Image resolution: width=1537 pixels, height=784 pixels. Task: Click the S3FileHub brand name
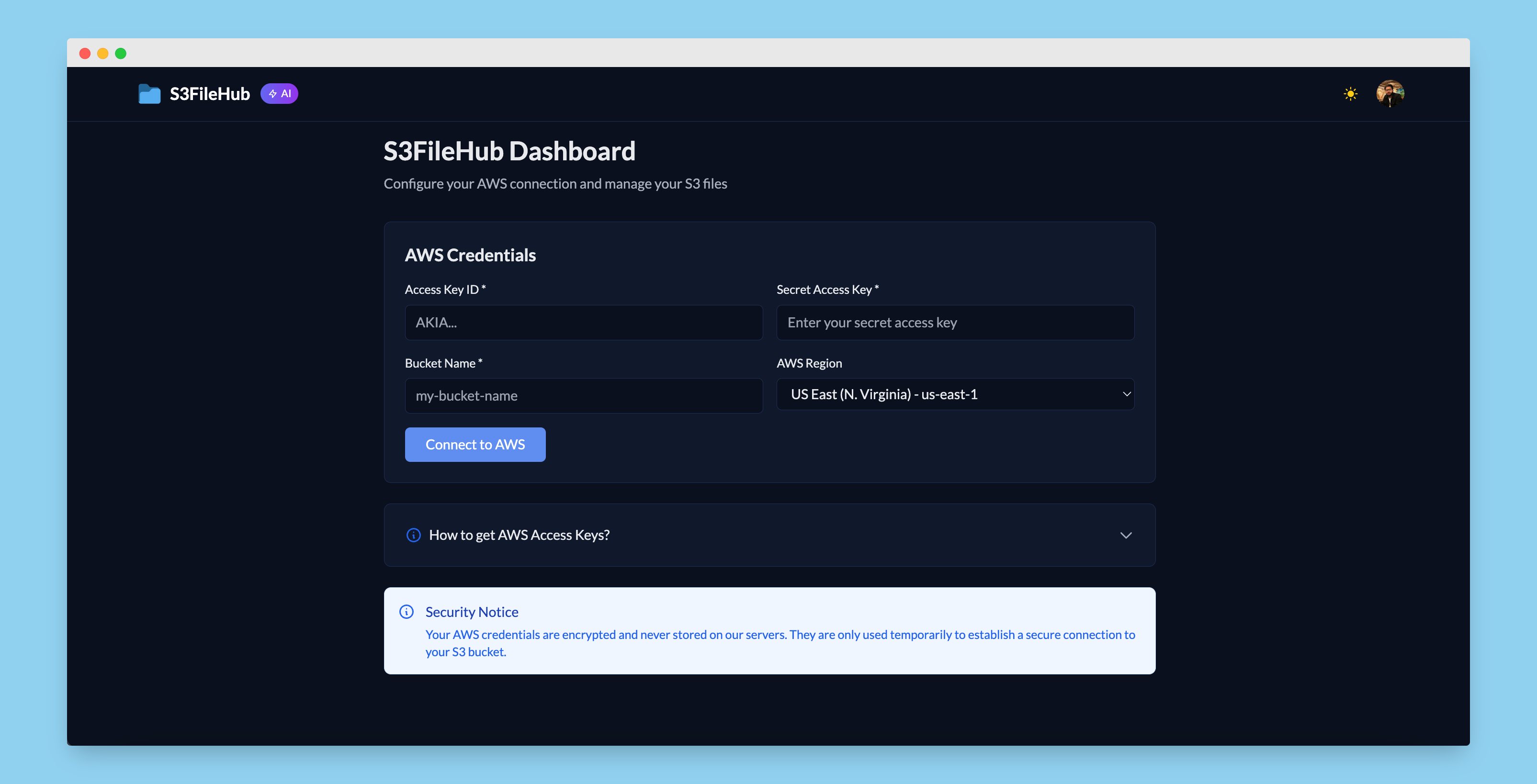click(209, 94)
